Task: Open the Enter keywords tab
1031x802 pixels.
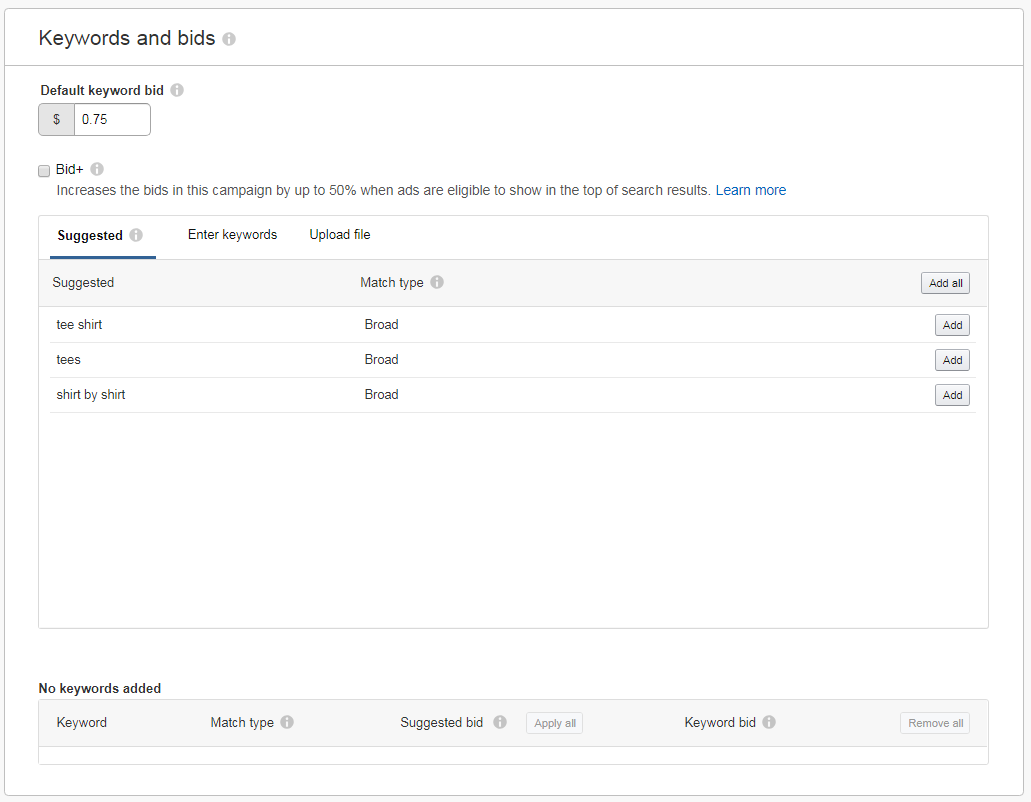Action: click(232, 235)
